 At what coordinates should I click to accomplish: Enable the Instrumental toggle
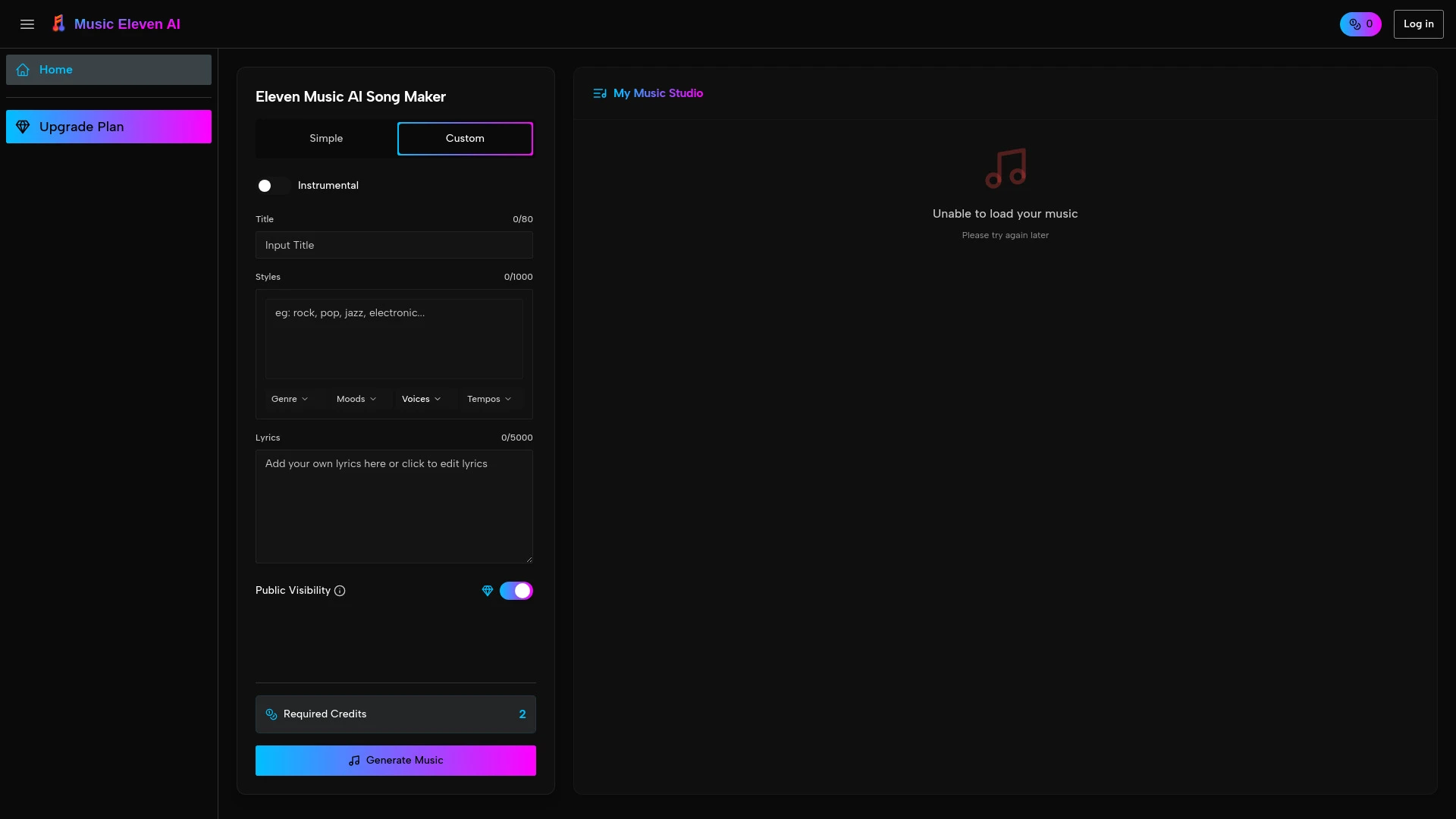coord(272,186)
